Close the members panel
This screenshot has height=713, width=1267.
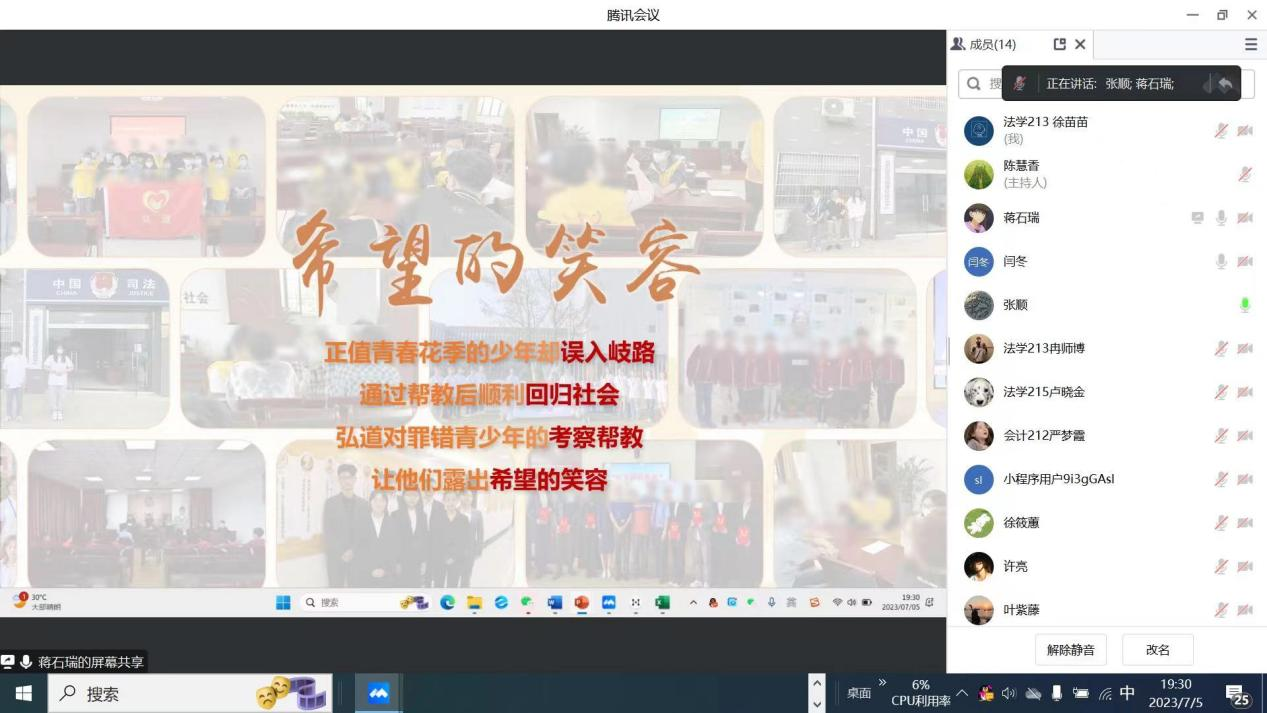[x=1080, y=44]
